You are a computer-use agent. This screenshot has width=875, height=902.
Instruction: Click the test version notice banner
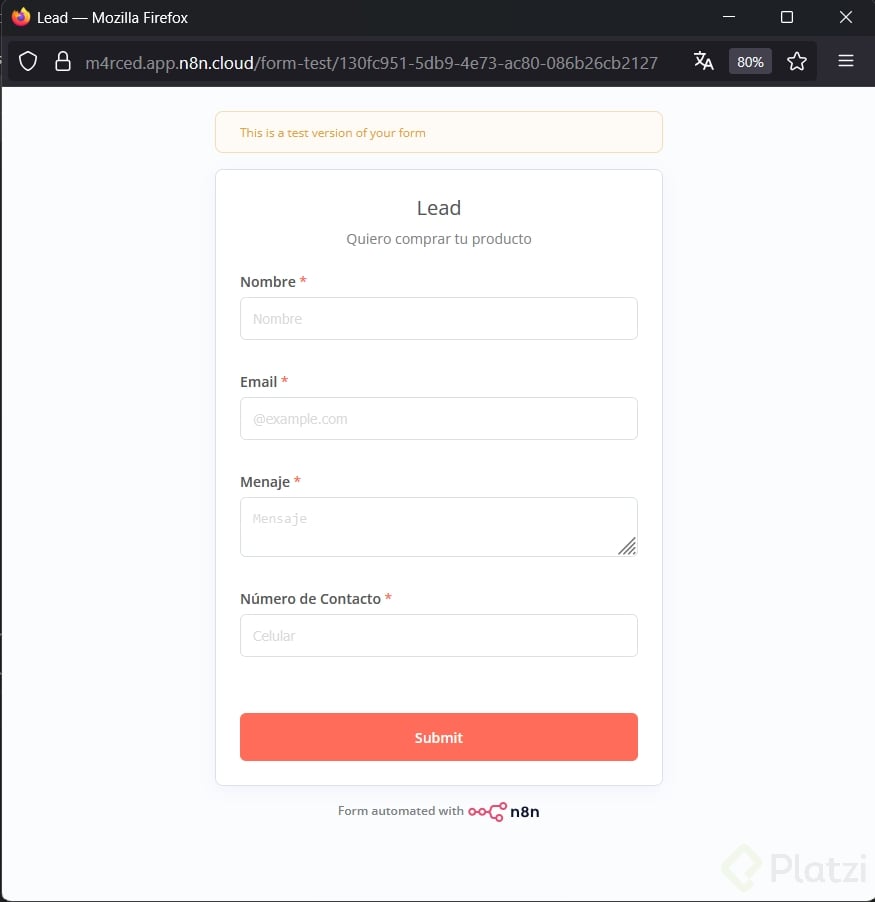click(438, 133)
